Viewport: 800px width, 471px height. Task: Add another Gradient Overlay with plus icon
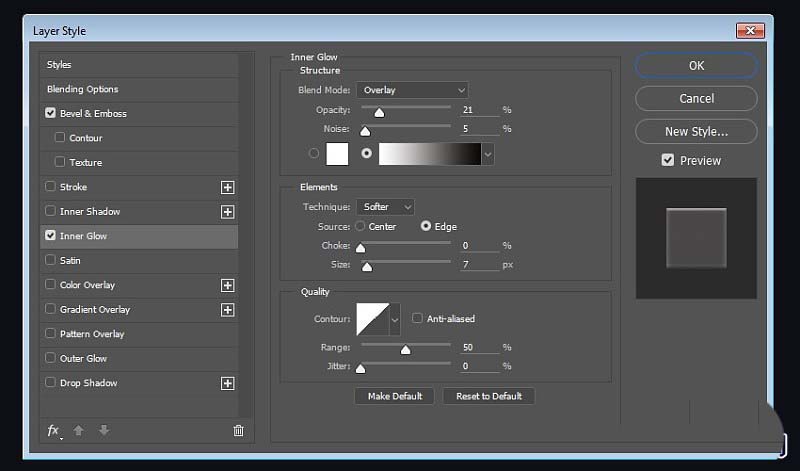(x=228, y=310)
